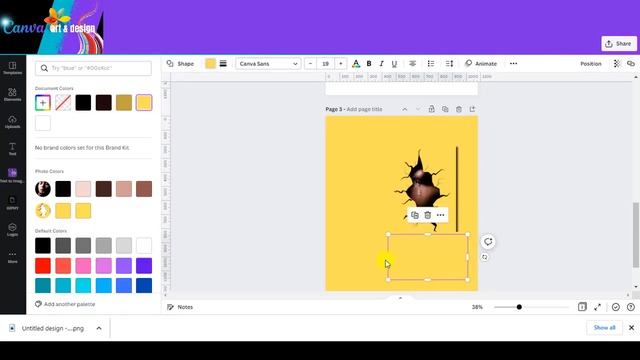Open the Notes panel

coord(180,307)
